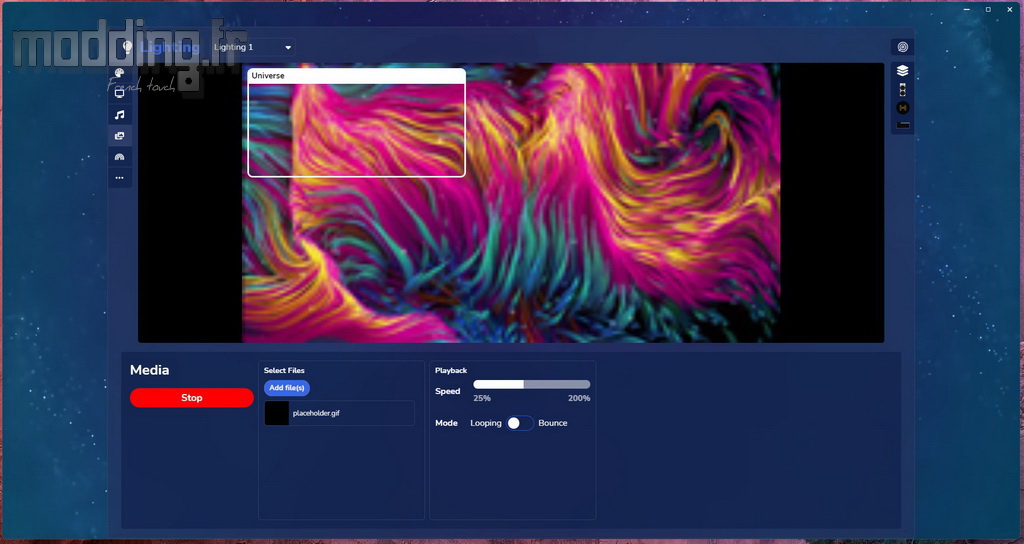Maximize the application window
This screenshot has width=1024, height=544.
coord(988,9)
